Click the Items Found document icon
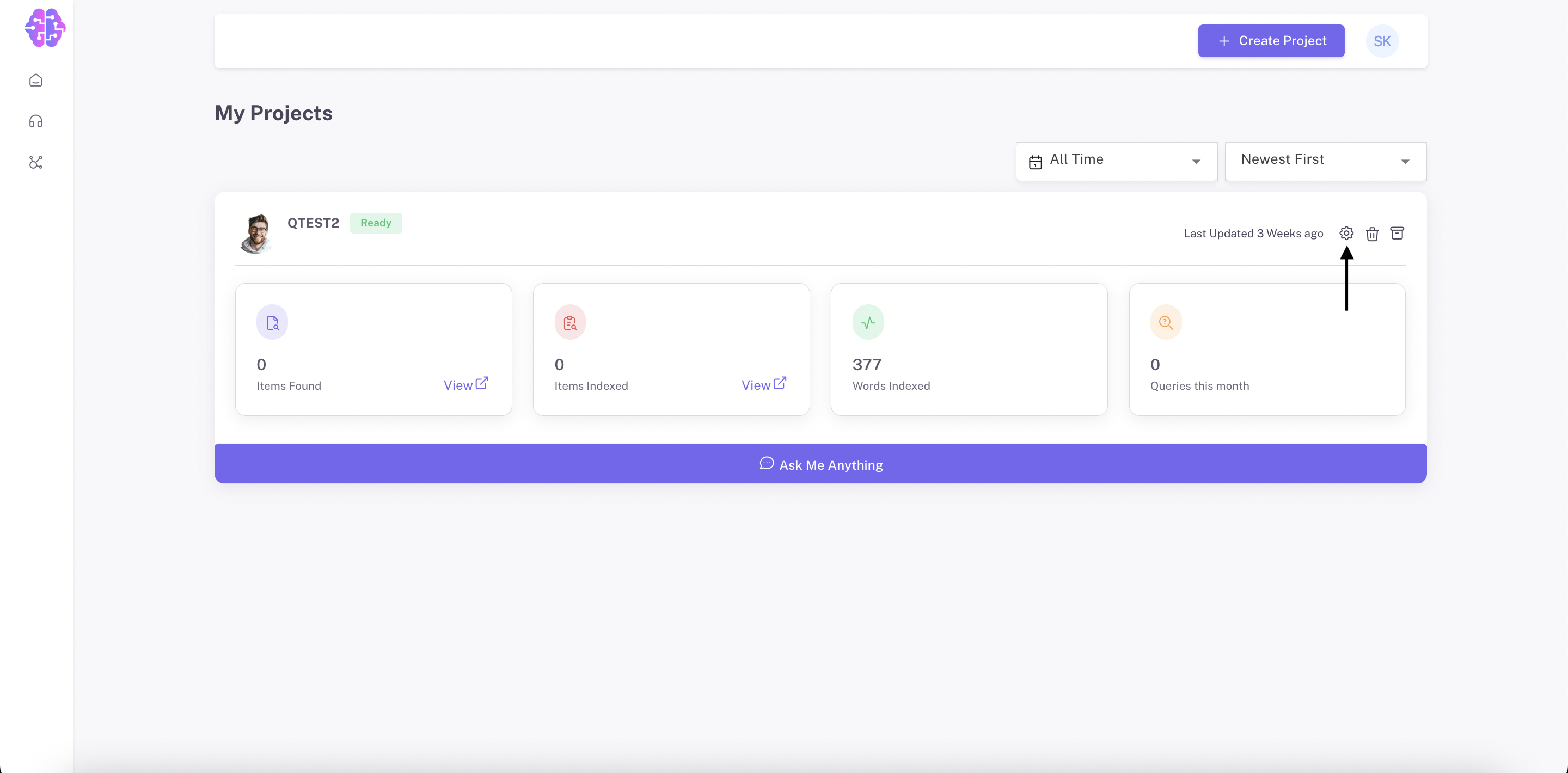Screen dimensions: 1568x773 coord(272,322)
